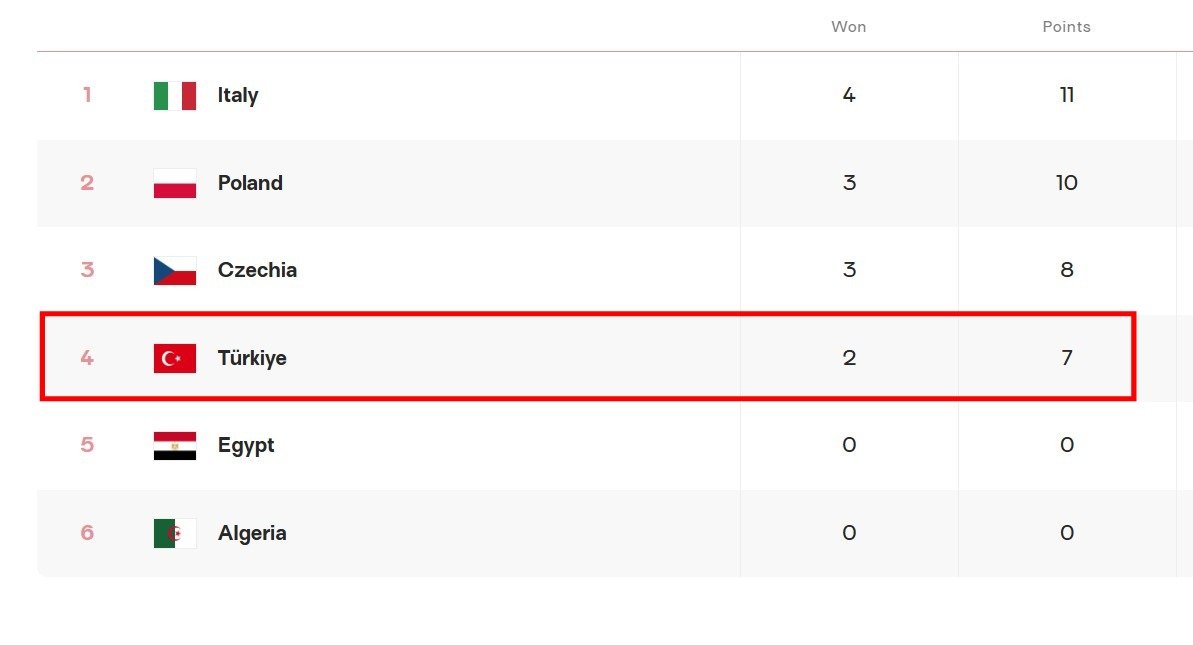The height and width of the screenshot is (645, 1193).
Task: Click the Egypt flag icon
Action: (174, 446)
